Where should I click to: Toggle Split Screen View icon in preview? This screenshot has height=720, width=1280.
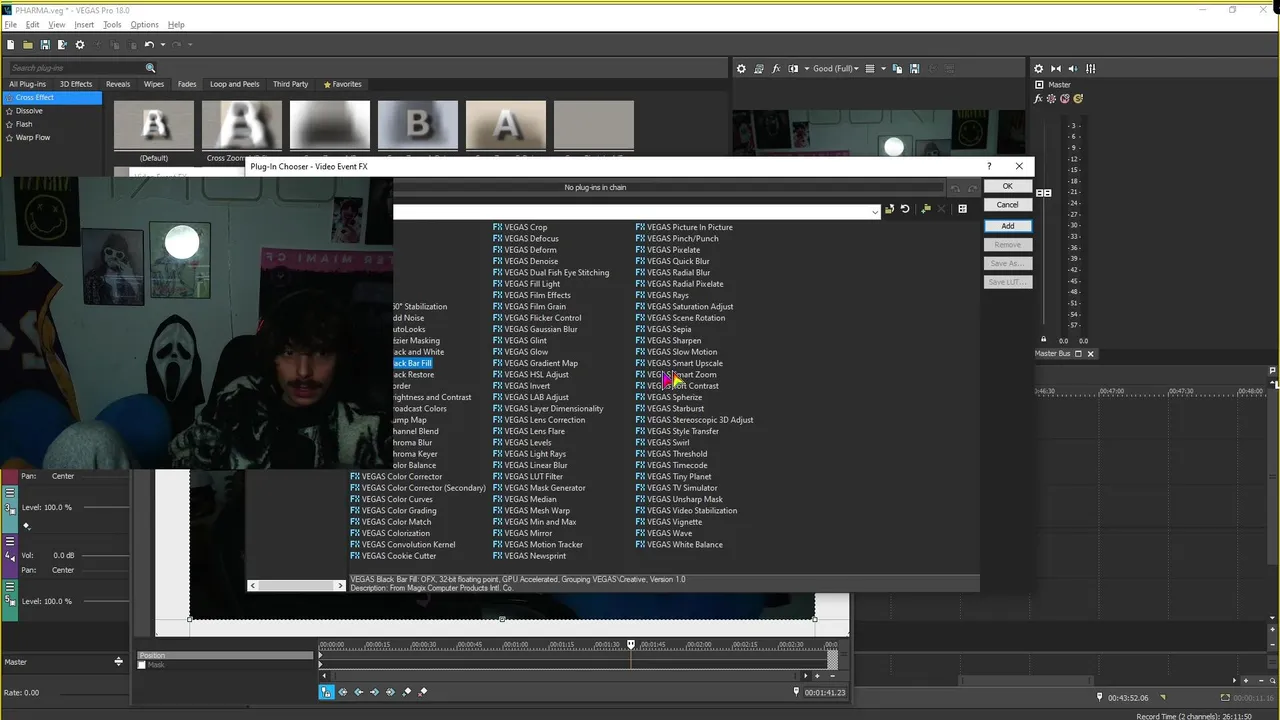click(x=793, y=69)
